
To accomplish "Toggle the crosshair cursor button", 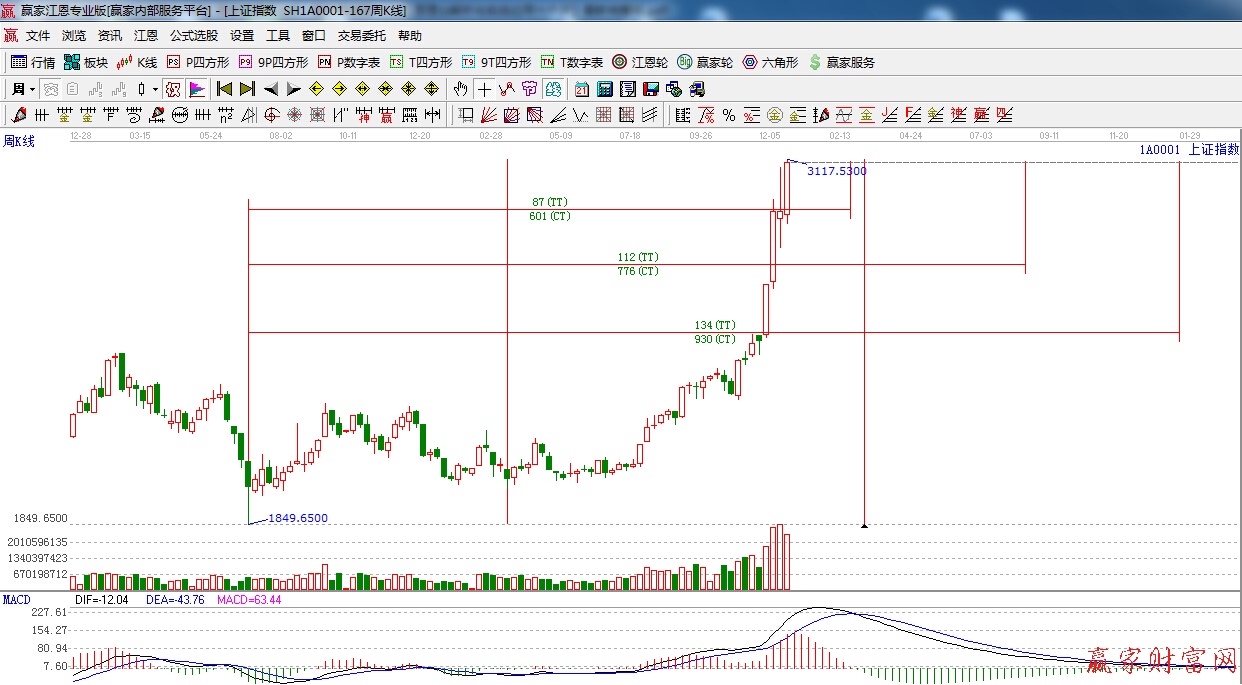I will [x=484, y=89].
